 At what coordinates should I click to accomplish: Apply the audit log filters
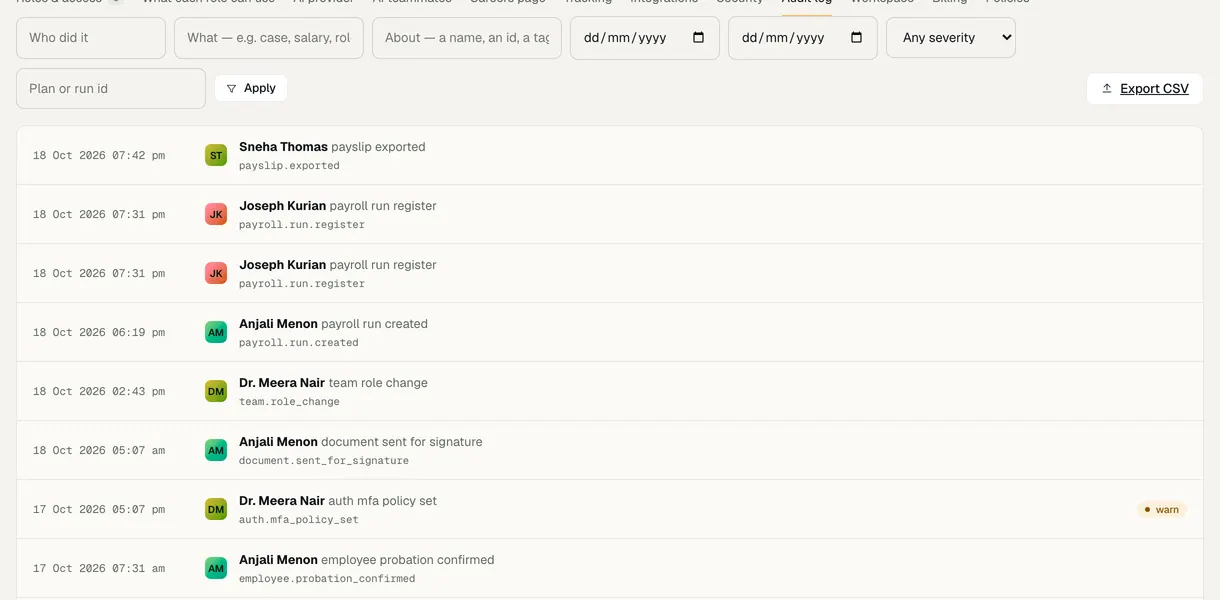[x=251, y=88]
